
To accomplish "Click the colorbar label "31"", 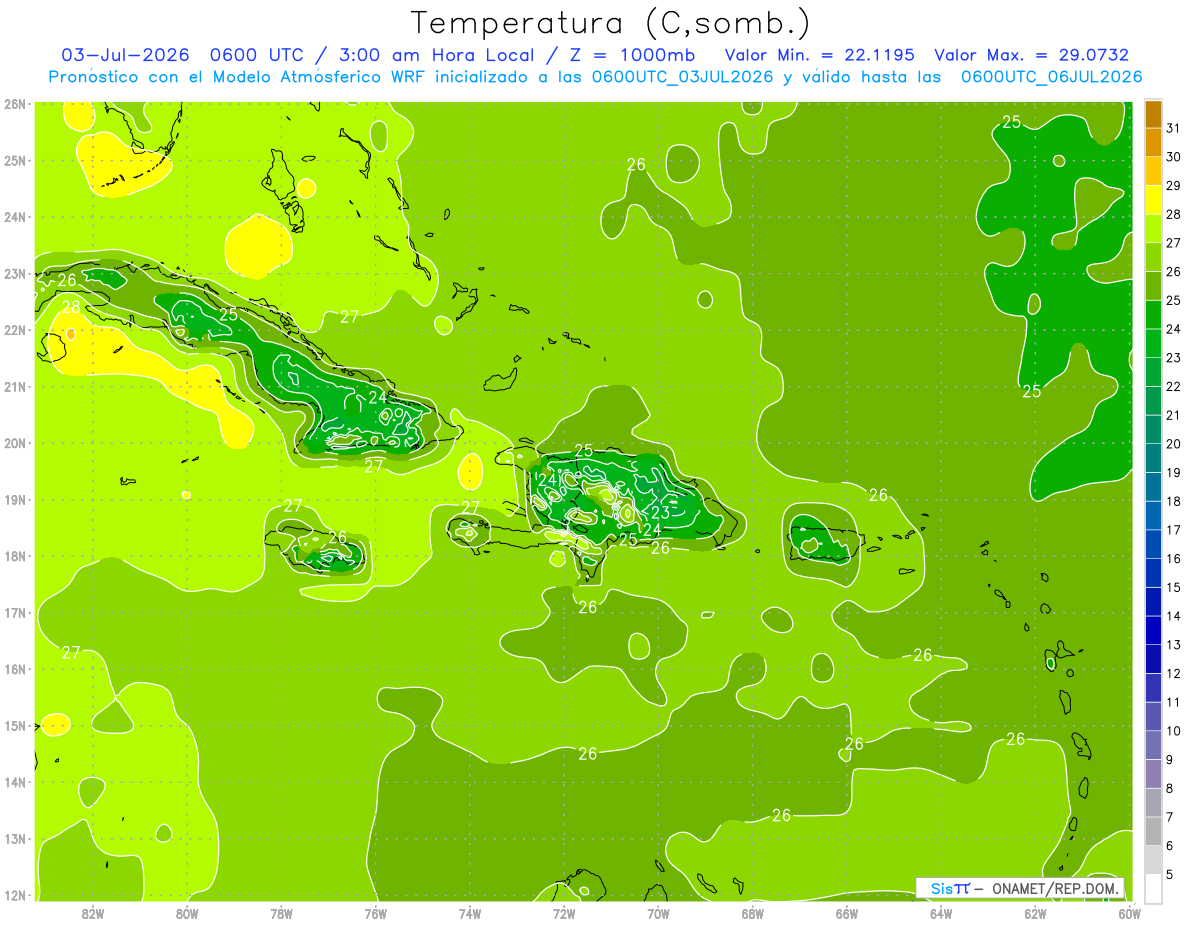I will click(1174, 128).
